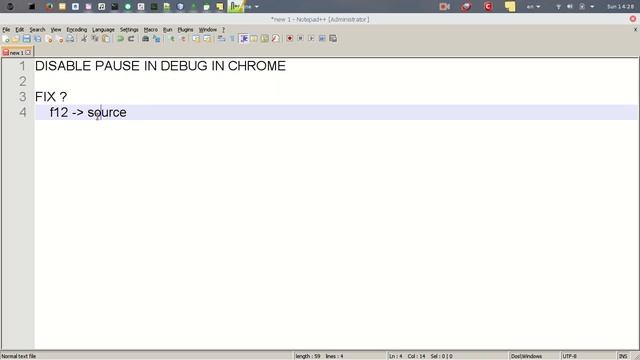Start macro recording with red dot icon
Image resolution: width=640 pixels, height=360 pixels.
click(x=289, y=38)
